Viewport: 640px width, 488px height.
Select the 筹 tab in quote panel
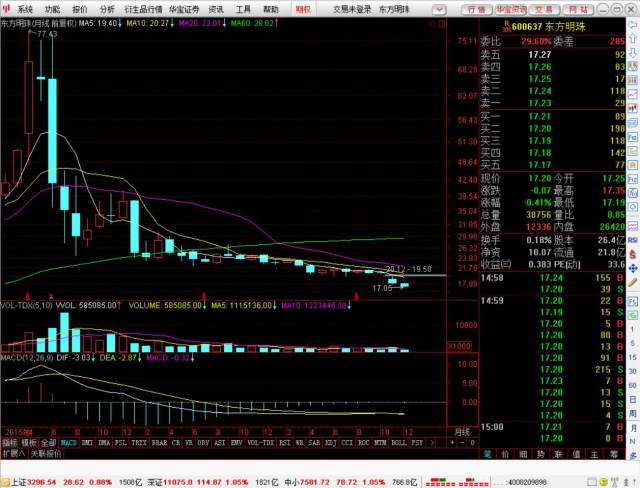click(613, 454)
